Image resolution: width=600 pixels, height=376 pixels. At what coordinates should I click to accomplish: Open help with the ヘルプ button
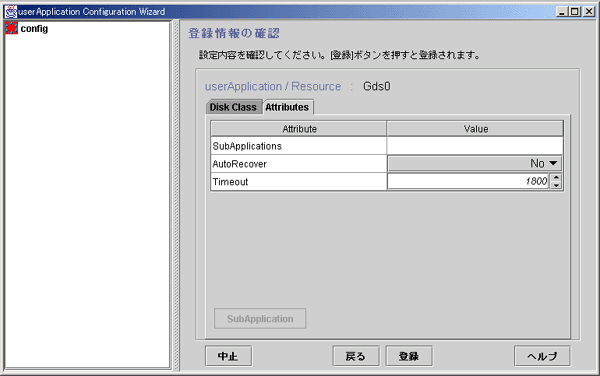click(x=542, y=356)
